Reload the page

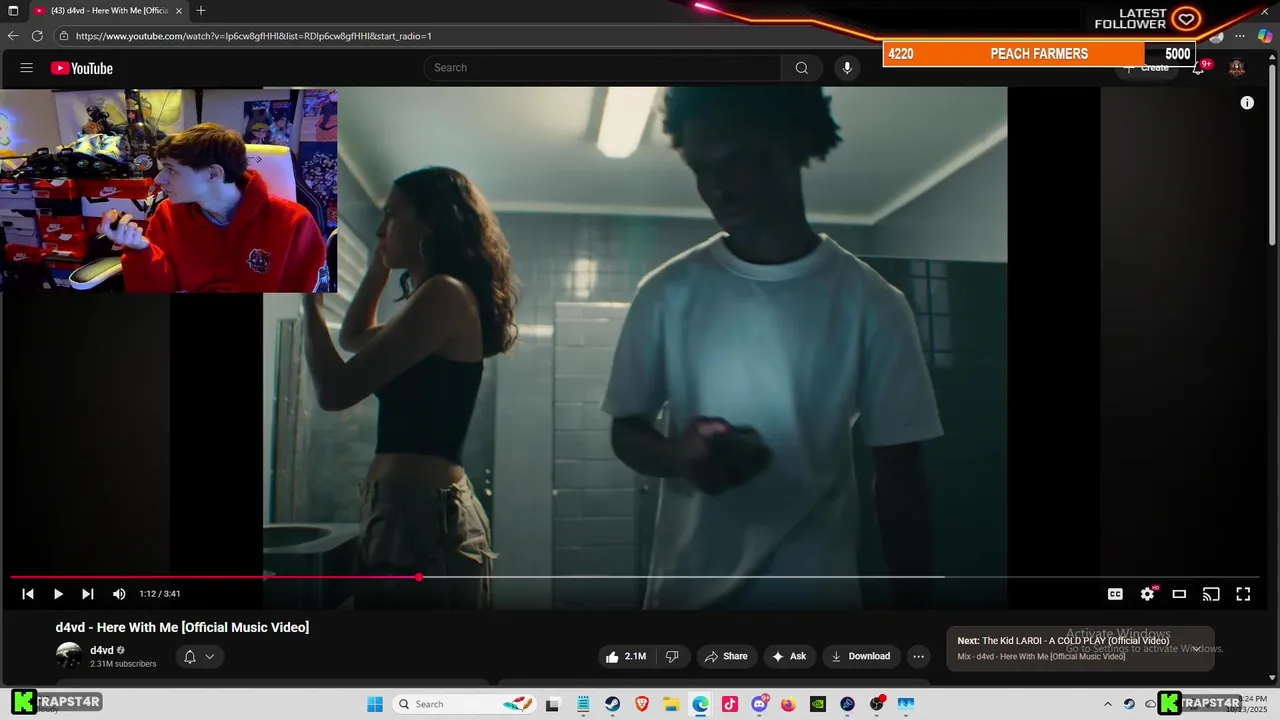click(x=37, y=36)
